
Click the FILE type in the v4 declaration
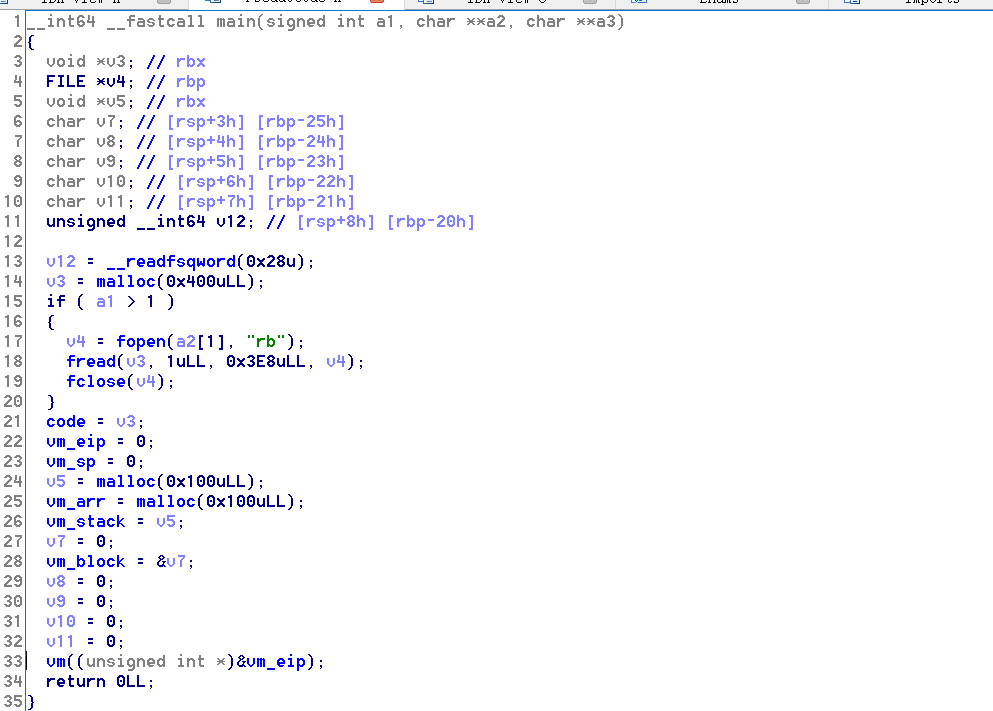point(66,82)
